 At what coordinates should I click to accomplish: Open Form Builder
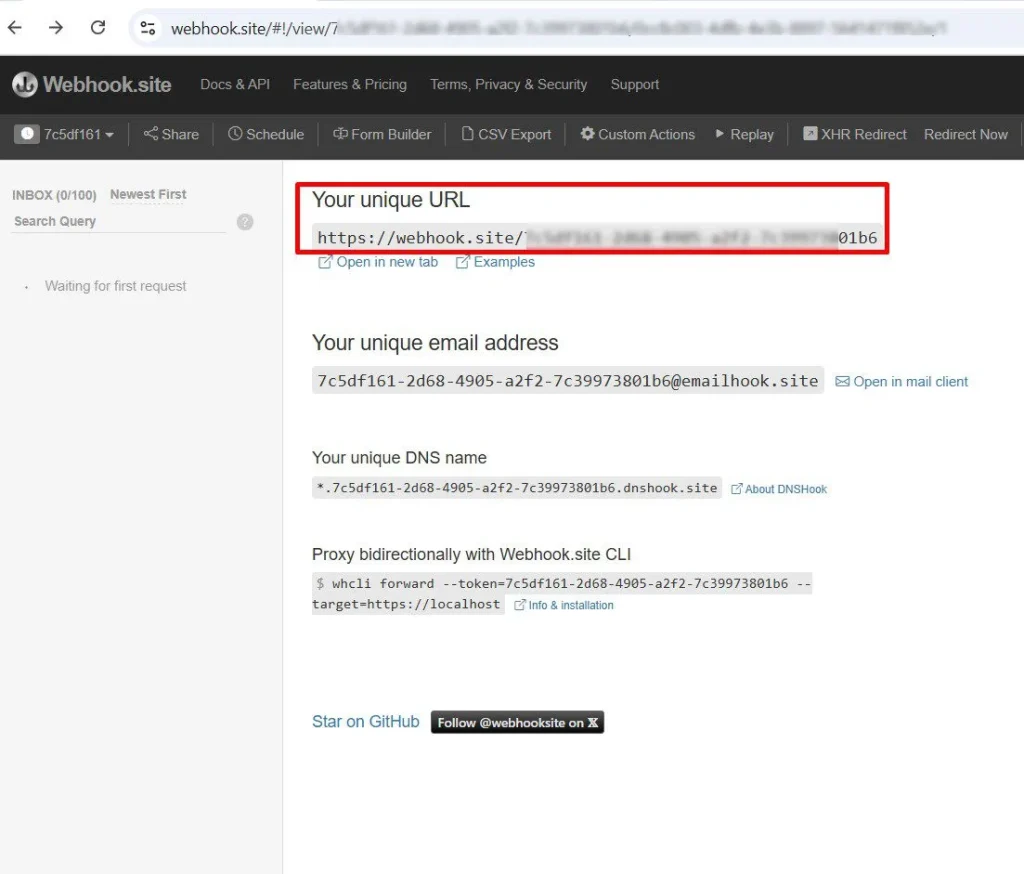(x=382, y=135)
